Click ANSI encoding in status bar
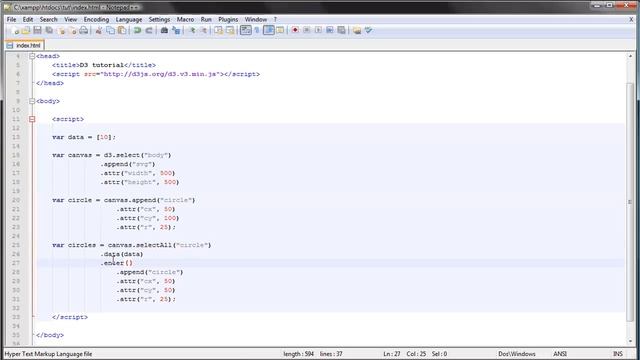The image size is (640, 360). pyautogui.click(x=560, y=354)
